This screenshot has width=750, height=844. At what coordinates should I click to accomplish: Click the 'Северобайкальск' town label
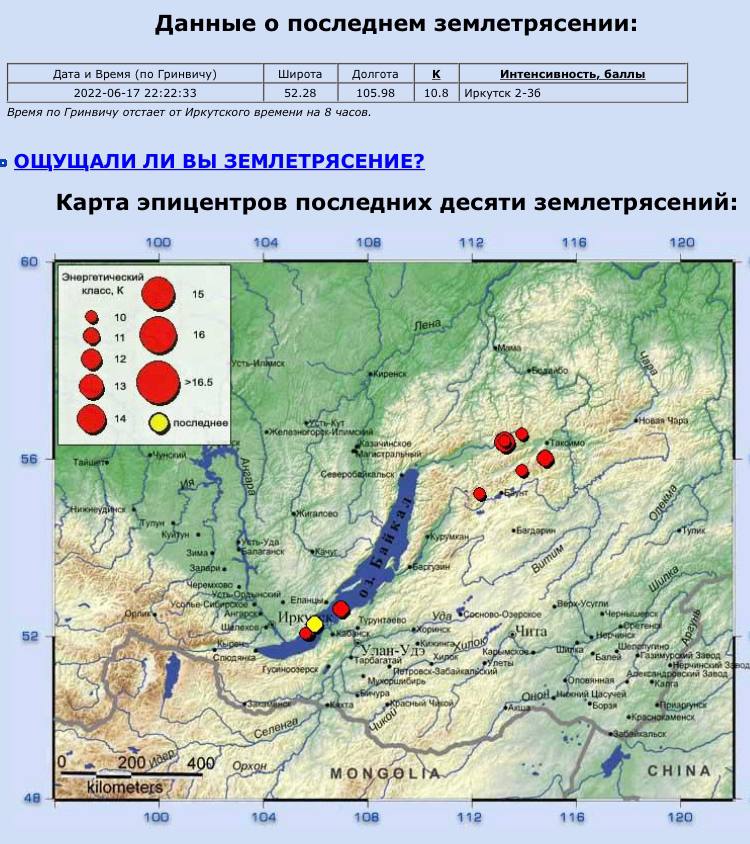click(x=358, y=474)
